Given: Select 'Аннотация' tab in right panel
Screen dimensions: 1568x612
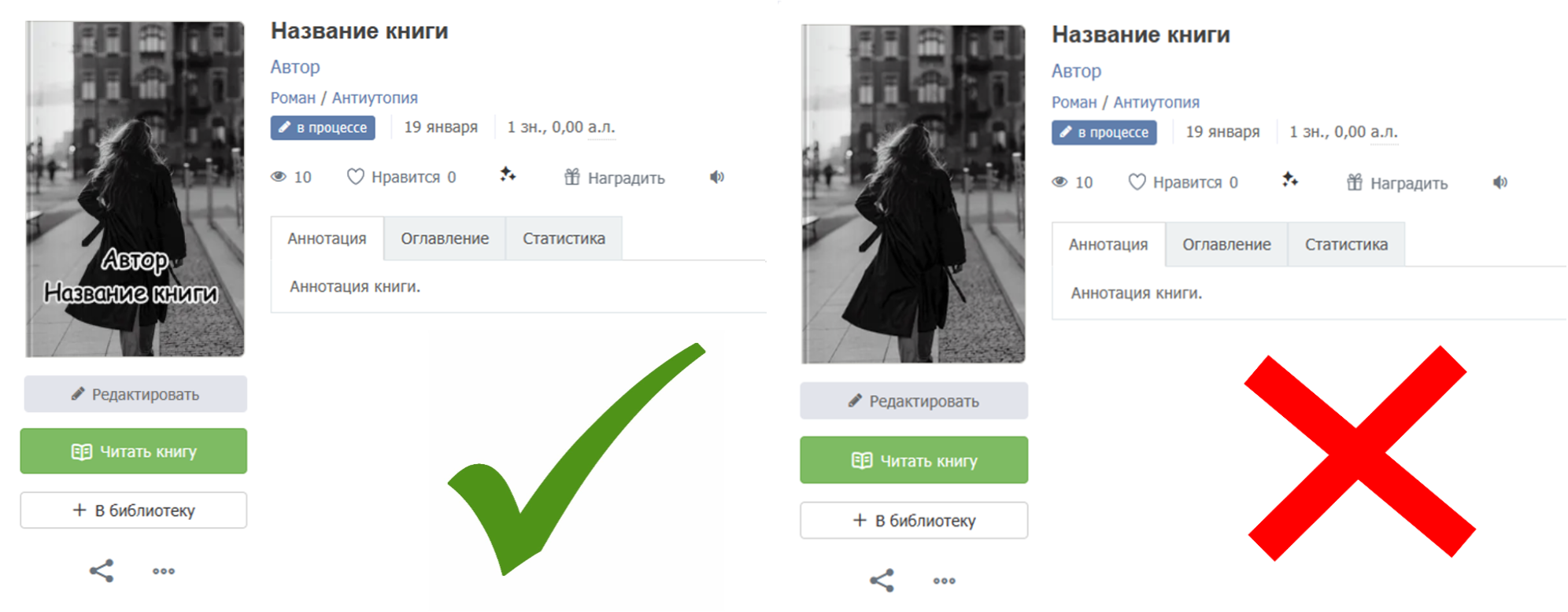Looking at the screenshot, I should point(1108,245).
